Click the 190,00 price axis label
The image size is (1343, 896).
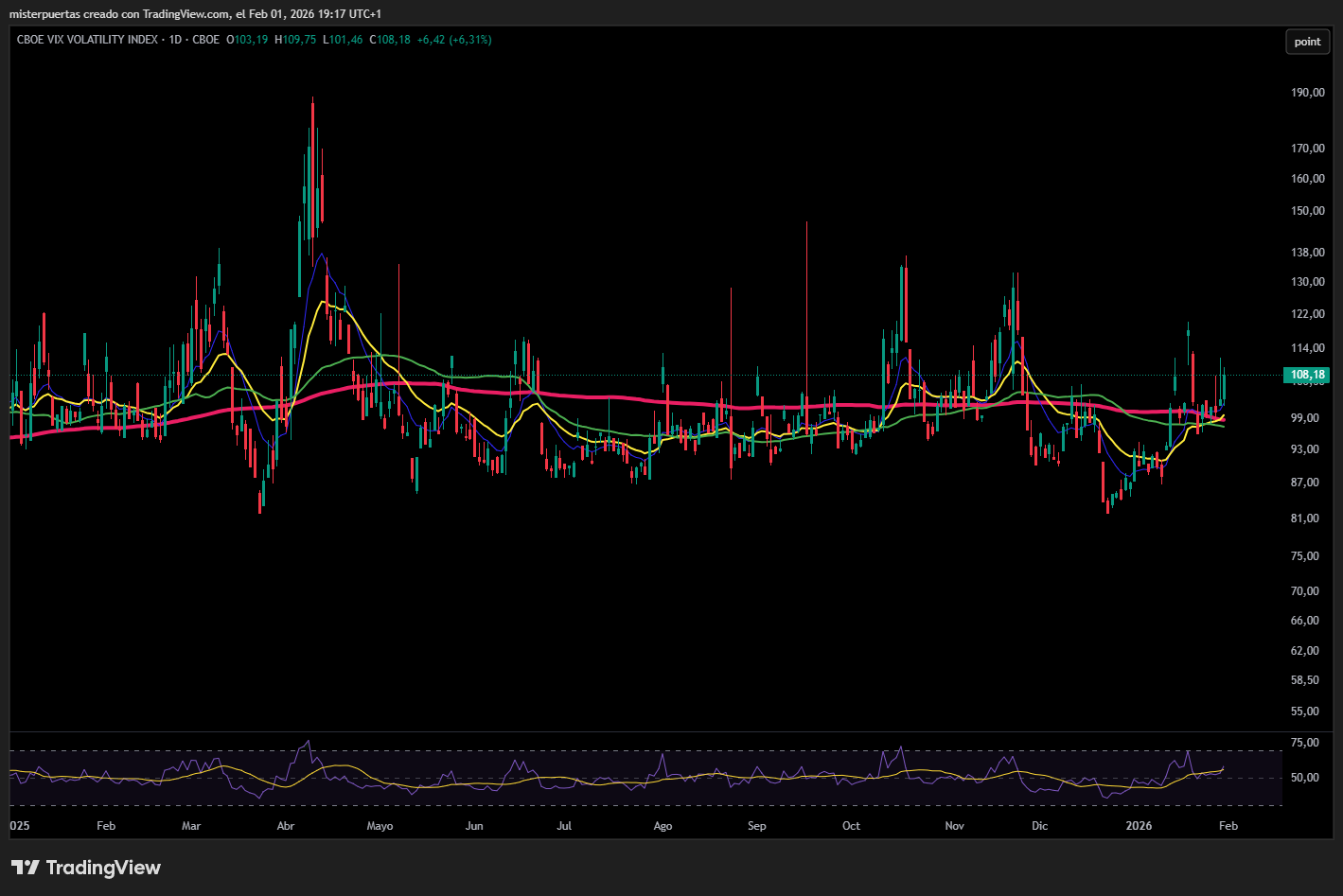[1308, 93]
